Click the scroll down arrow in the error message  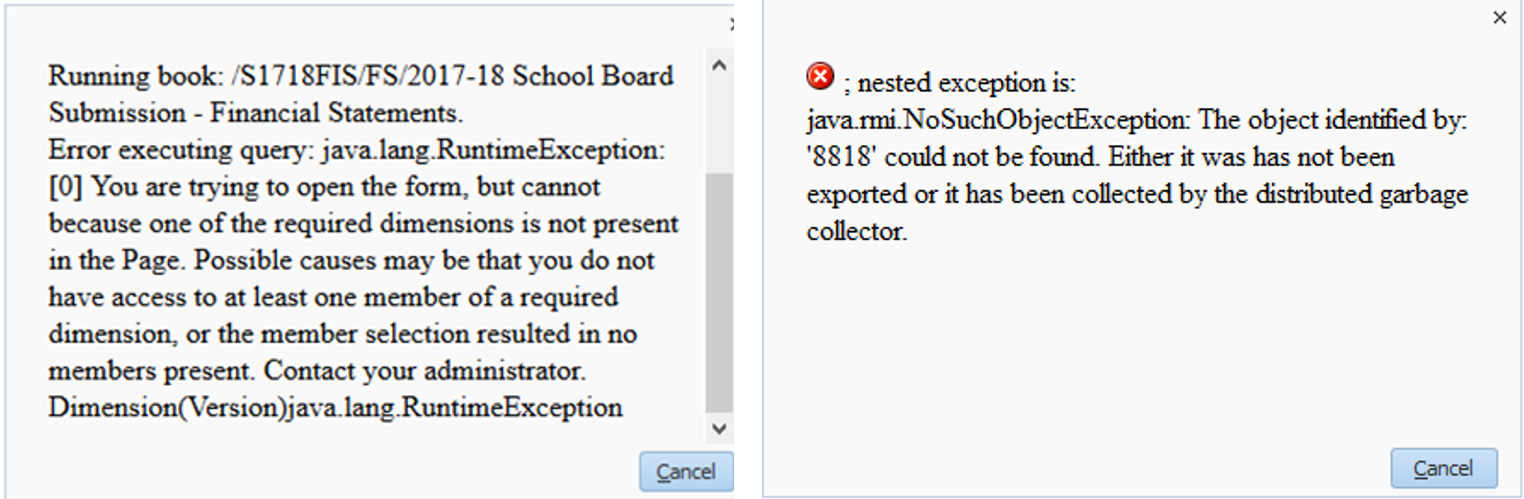point(718,428)
